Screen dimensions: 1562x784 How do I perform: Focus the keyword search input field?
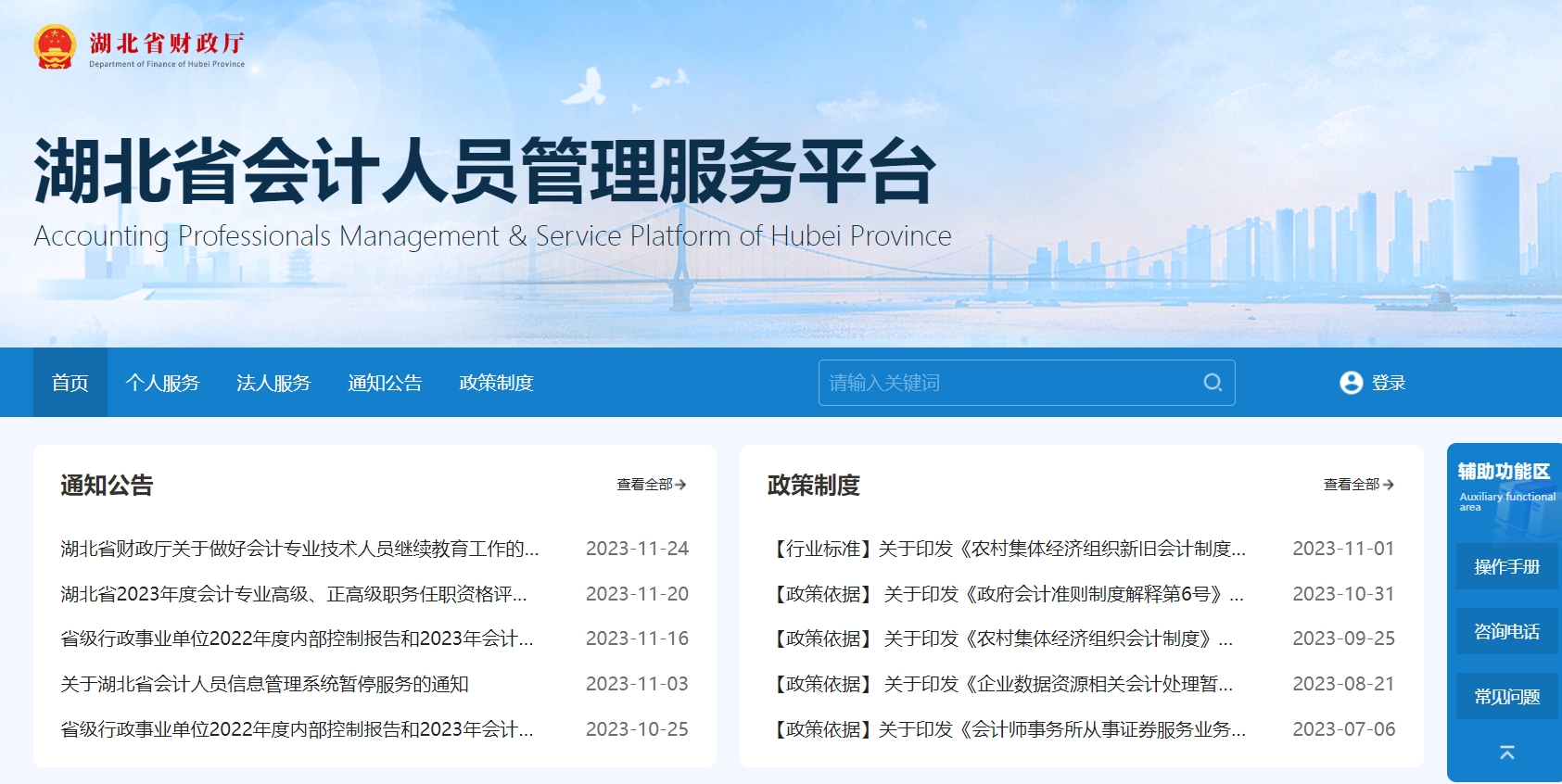click(x=1006, y=383)
